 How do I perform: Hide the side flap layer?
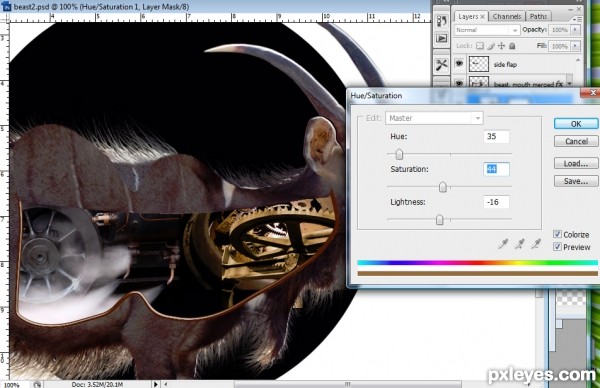(x=459, y=64)
